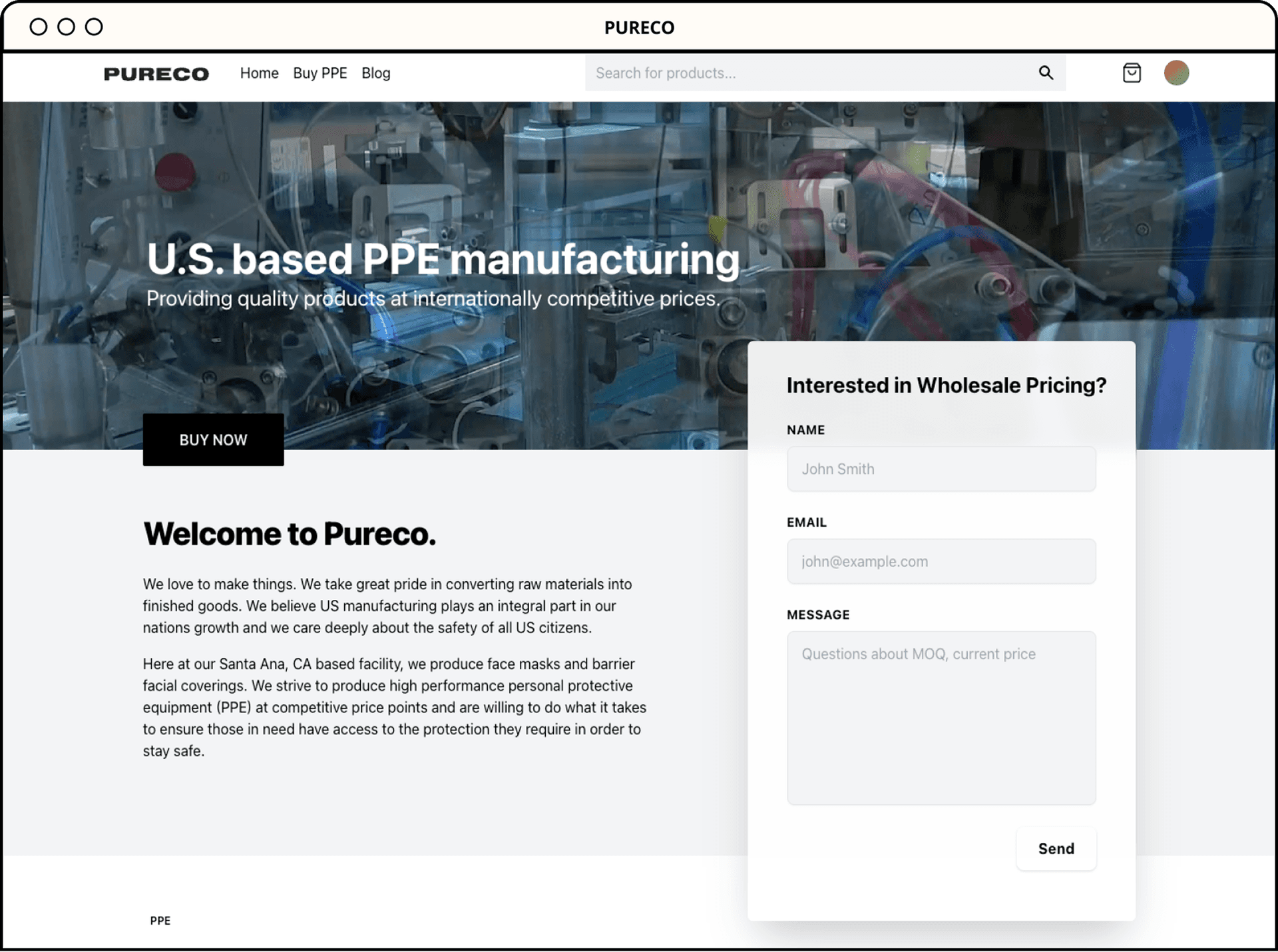Click the Welcome to Pureco heading

[x=290, y=534]
